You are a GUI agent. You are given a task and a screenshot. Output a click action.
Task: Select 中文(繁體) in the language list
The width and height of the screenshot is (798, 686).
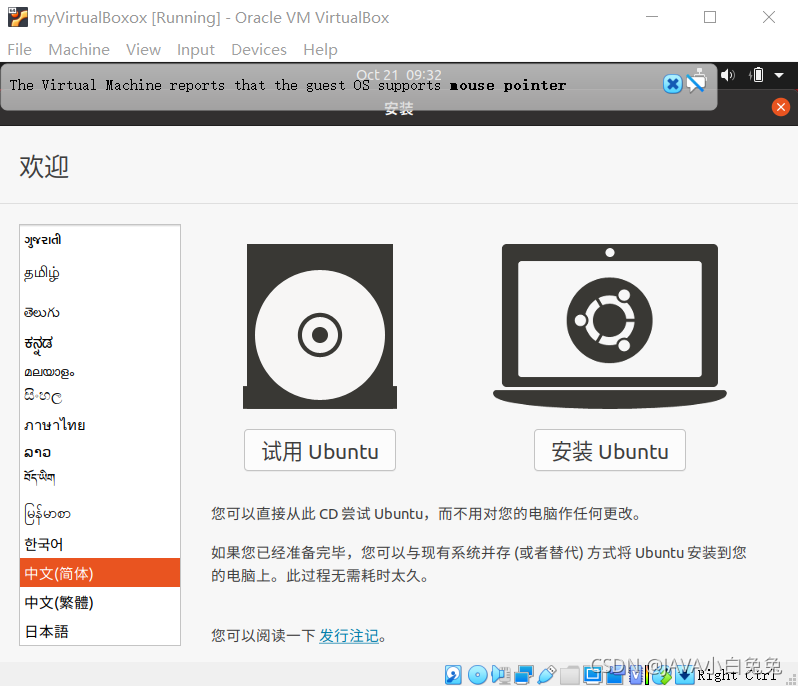click(x=100, y=603)
